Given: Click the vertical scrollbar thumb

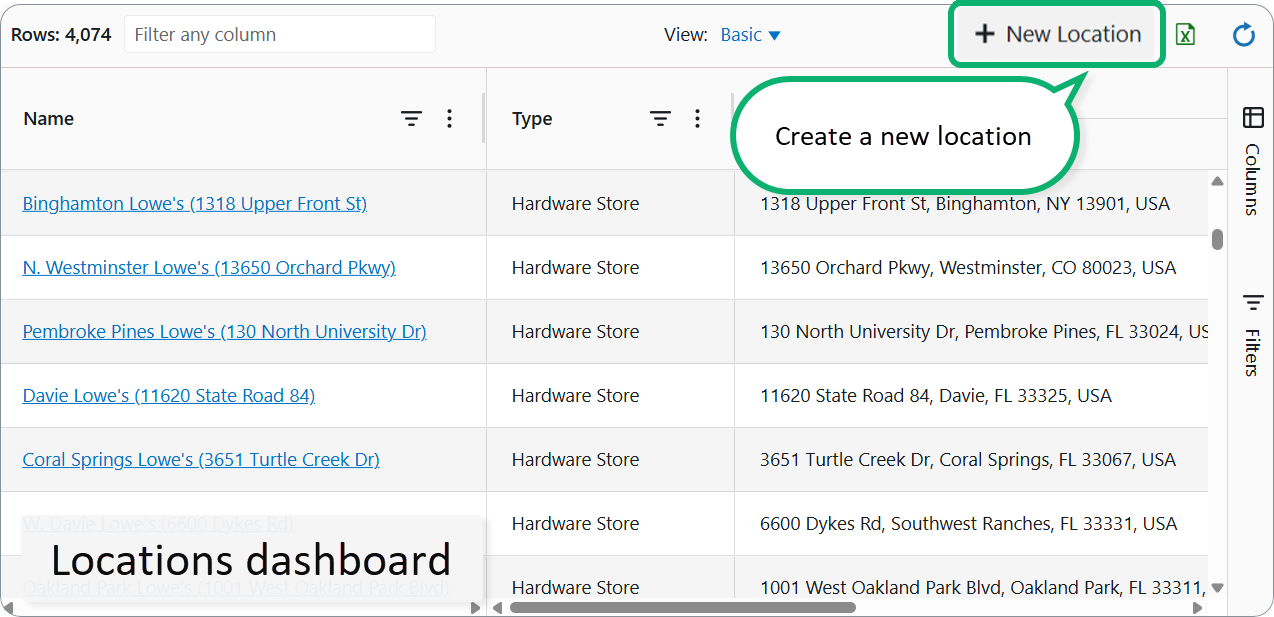Looking at the screenshot, I should point(1217,239).
